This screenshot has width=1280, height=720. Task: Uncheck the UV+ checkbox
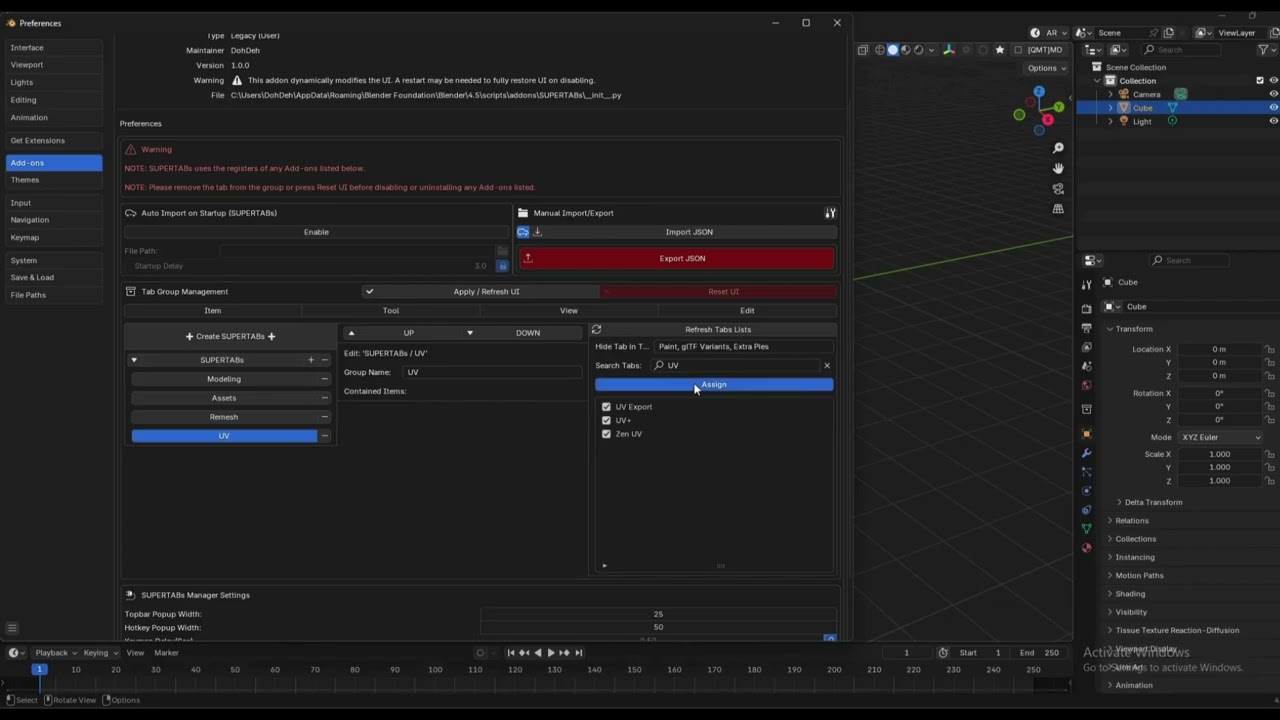606,420
